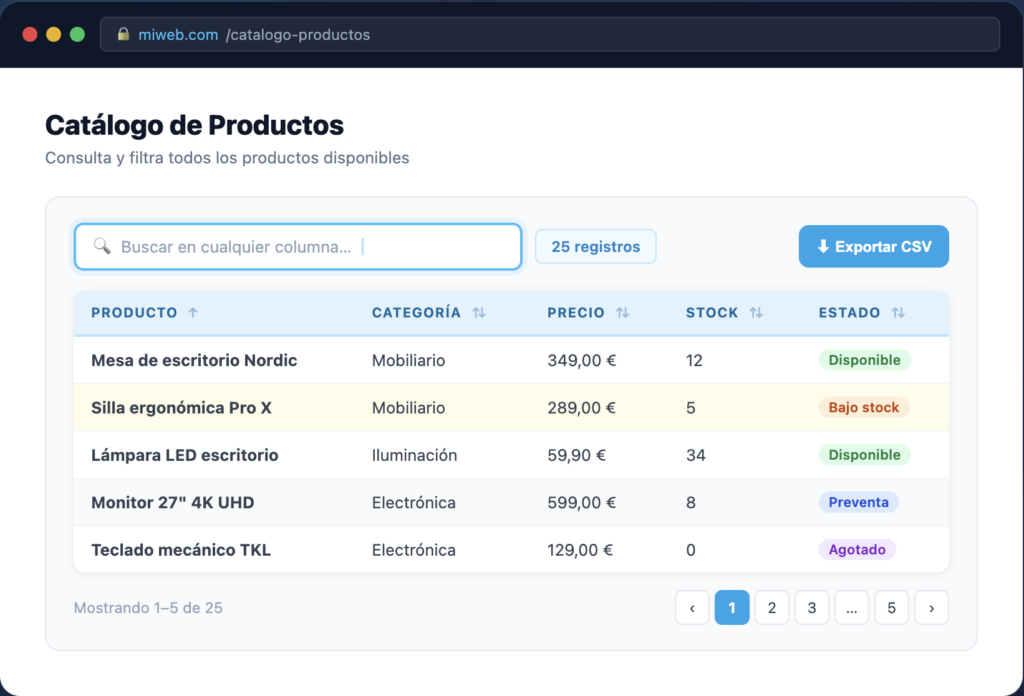Click the Agotado status badge
The width and height of the screenshot is (1024, 696).
856,550
